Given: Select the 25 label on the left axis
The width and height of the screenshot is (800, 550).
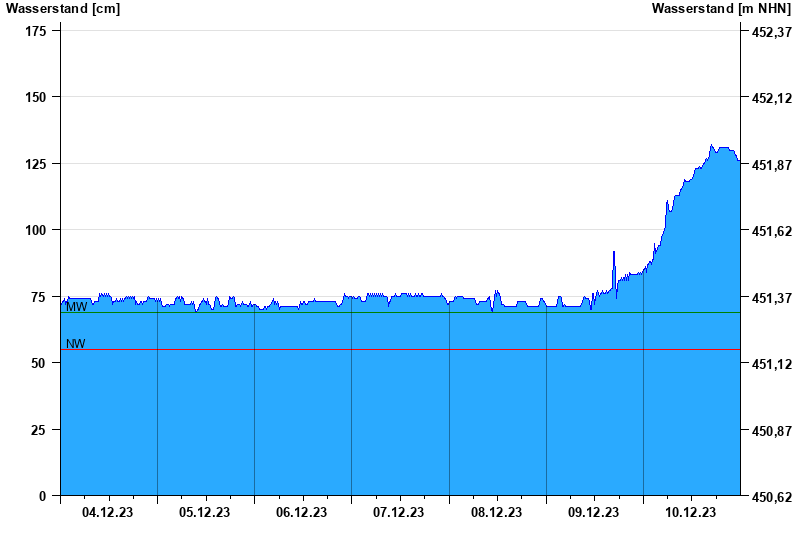Looking at the screenshot, I should pos(39,430).
